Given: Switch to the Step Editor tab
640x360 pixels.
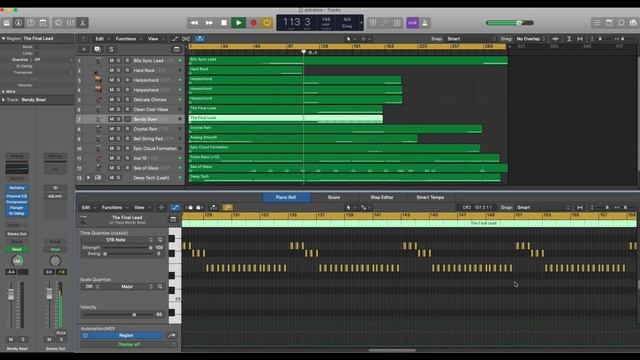Looking at the screenshot, I should (382, 198).
